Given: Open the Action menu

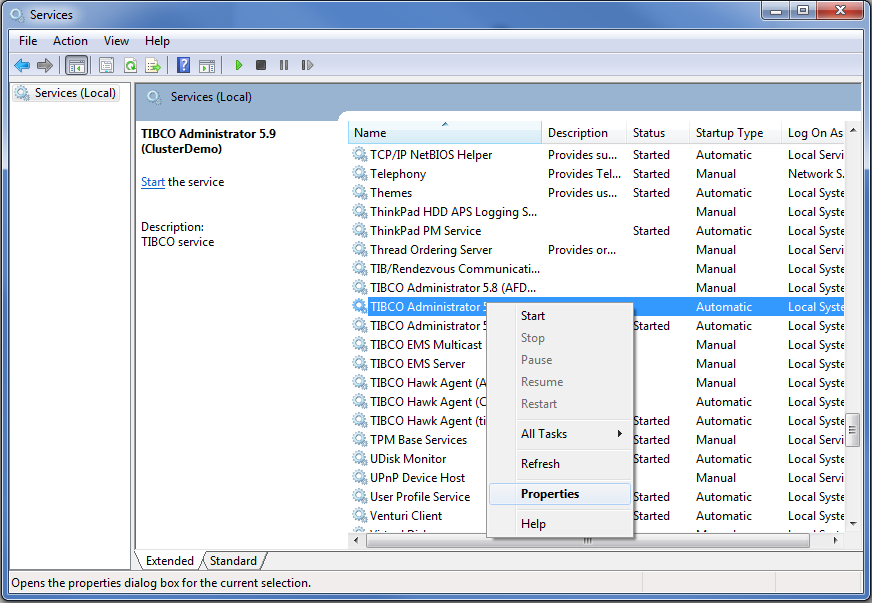Looking at the screenshot, I should point(70,41).
